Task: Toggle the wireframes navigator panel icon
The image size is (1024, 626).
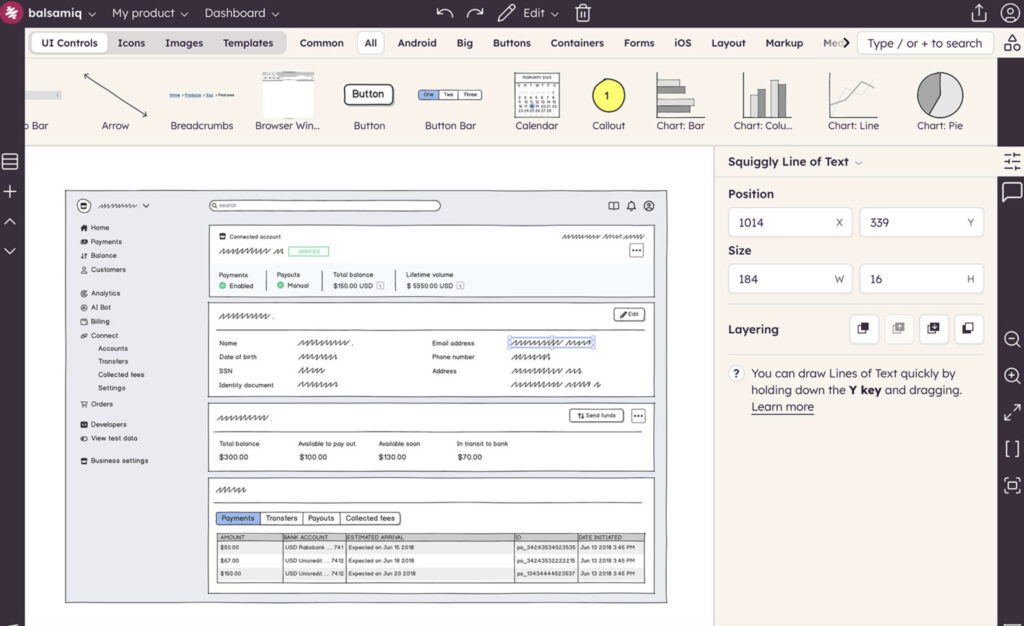Action: [x=10, y=162]
